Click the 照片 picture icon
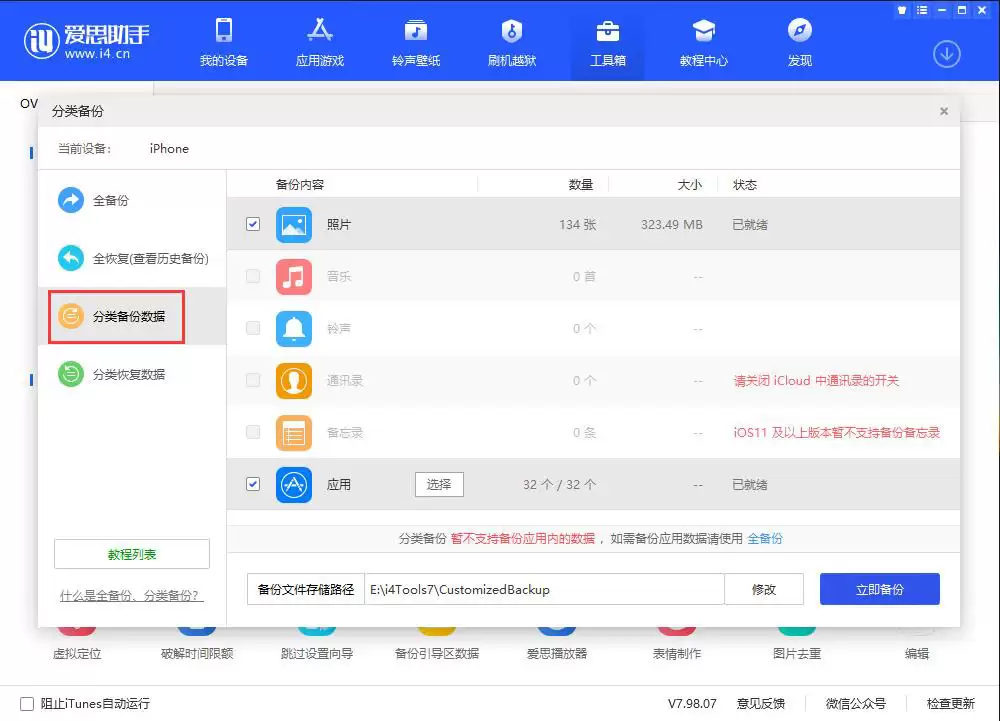Screen dimensions: 1000x721 click(294, 225)
